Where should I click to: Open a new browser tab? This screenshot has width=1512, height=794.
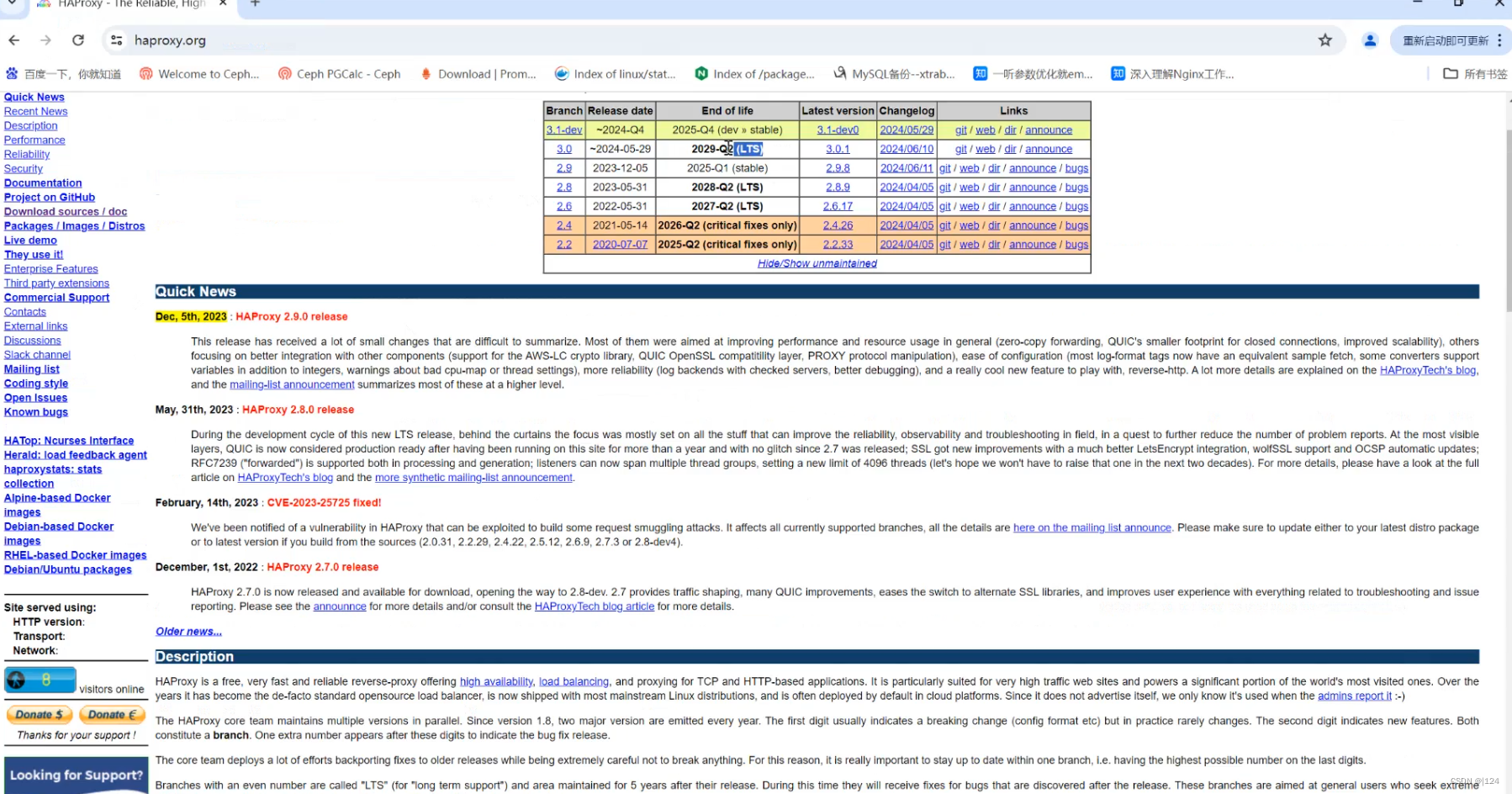click(255, 4)
